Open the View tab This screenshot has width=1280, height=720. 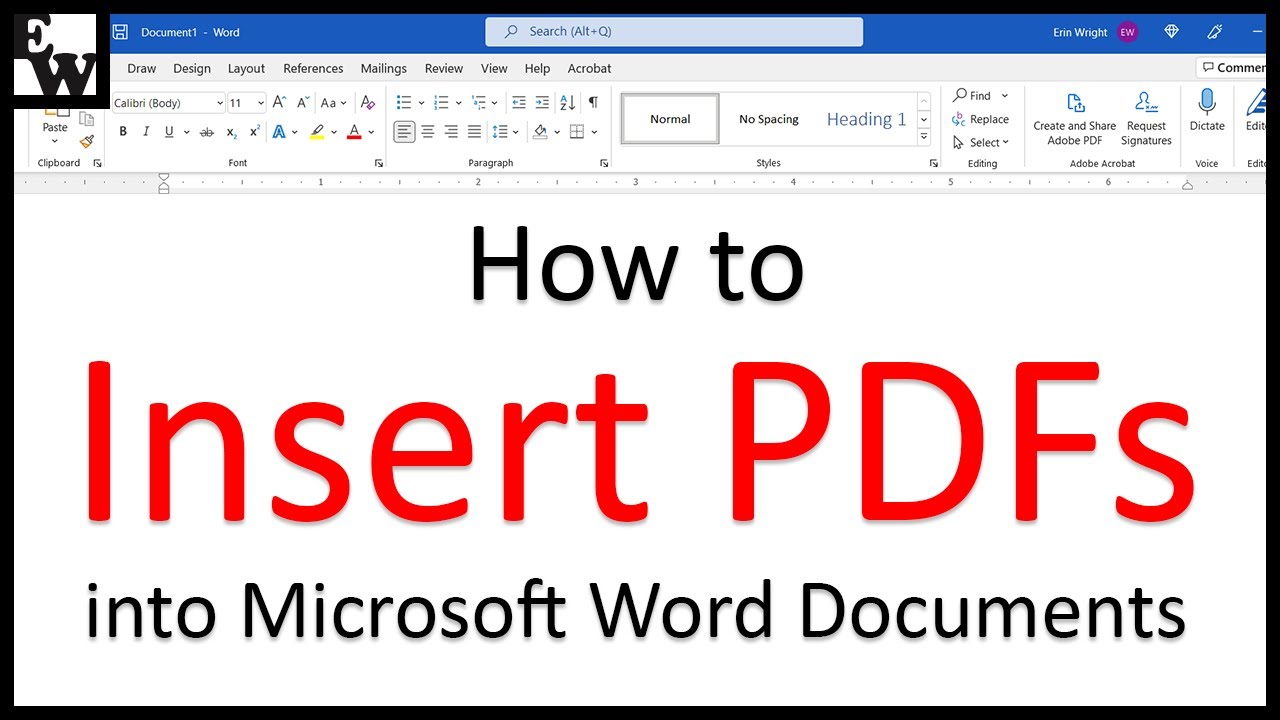point(494,68)
